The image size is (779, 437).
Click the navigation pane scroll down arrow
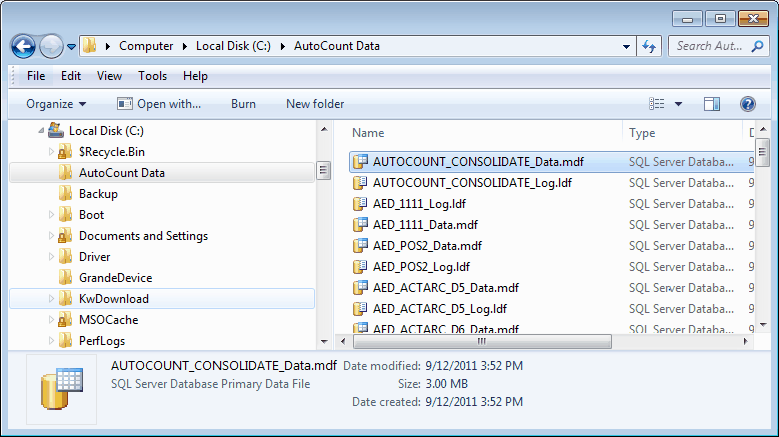[x=324, y=342]
